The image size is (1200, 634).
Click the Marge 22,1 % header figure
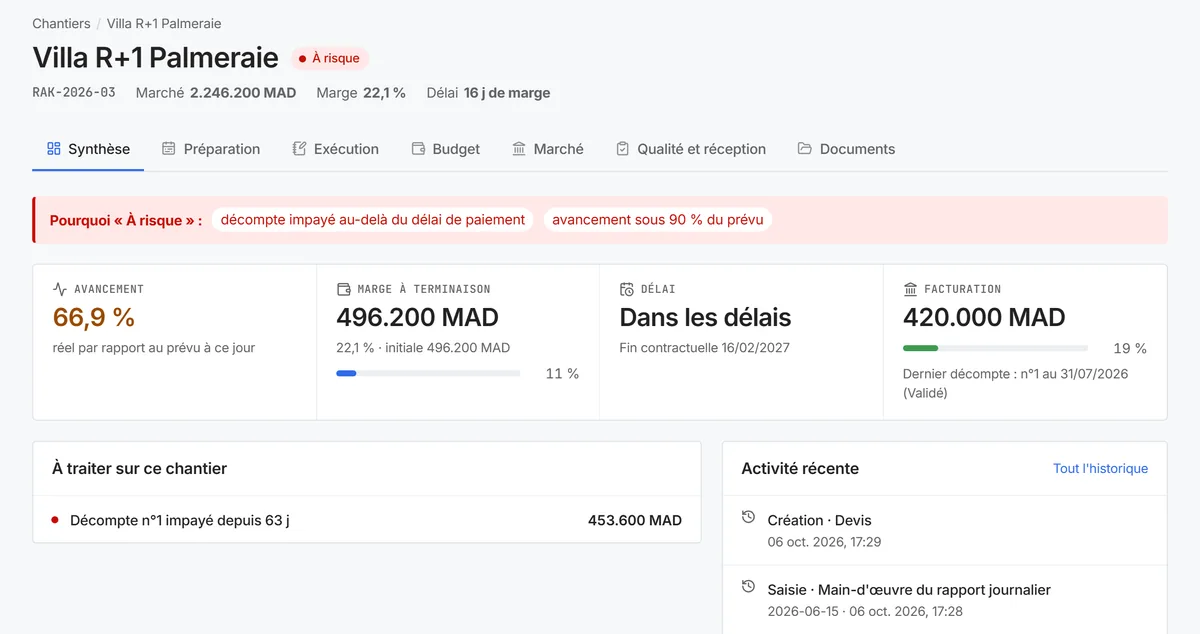(x=361, y=92)
